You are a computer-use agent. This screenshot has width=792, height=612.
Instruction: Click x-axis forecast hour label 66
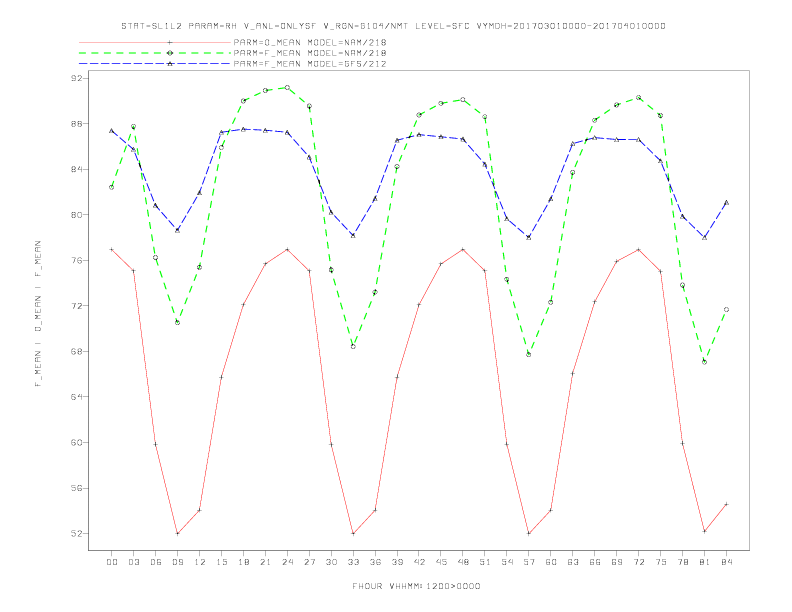[595, 562]
